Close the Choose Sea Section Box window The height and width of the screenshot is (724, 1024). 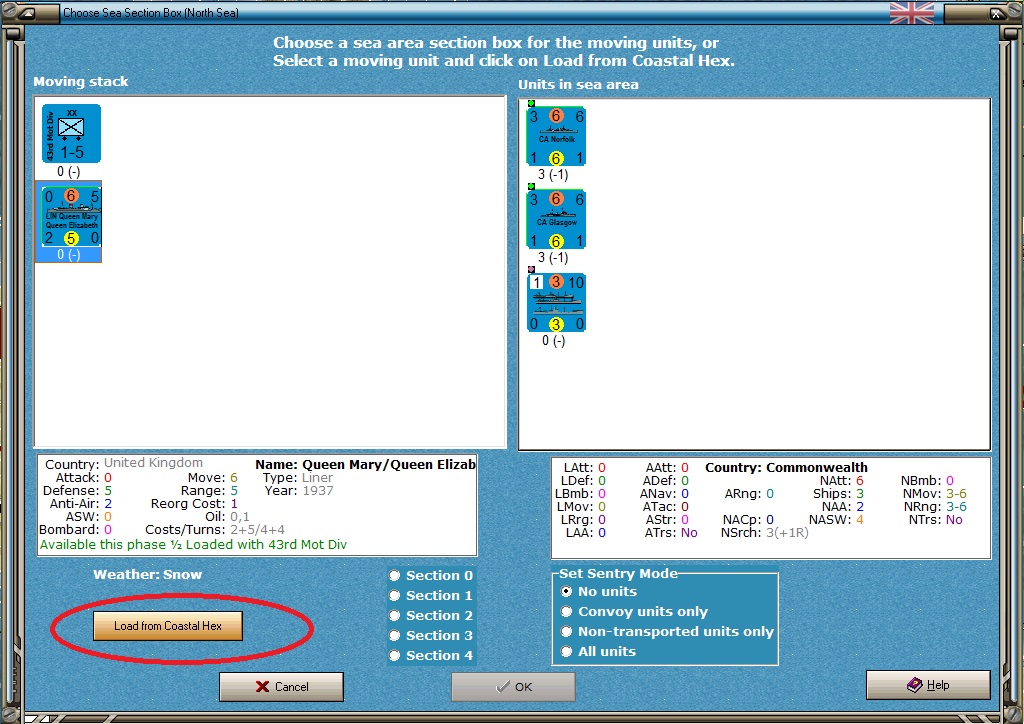[x=997, y=12]
